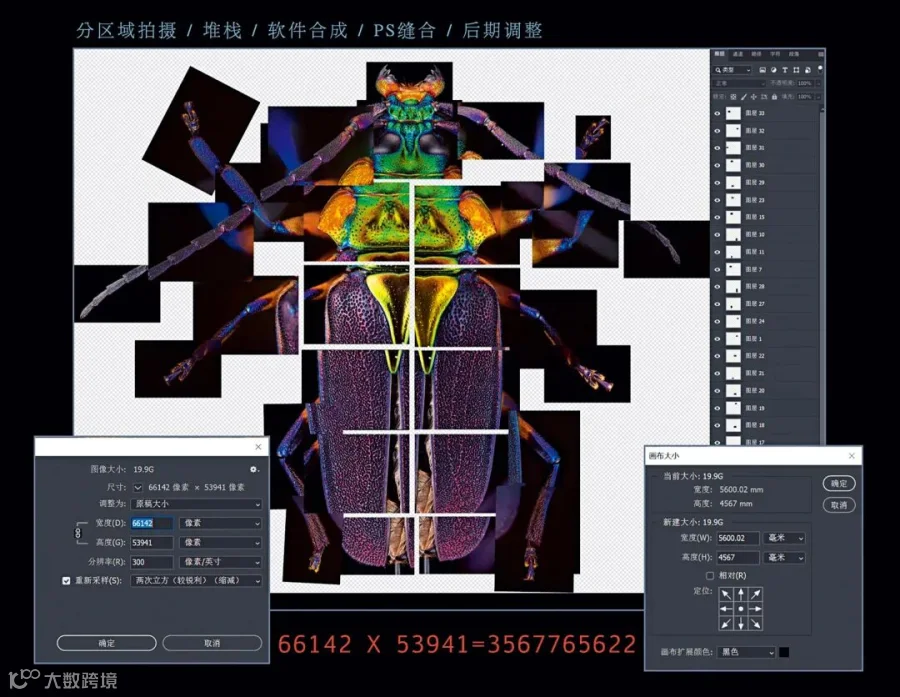Open the 调整为 原稿大小 dropdown
This screenshot has height=697, width=900.
pos(196,504)
